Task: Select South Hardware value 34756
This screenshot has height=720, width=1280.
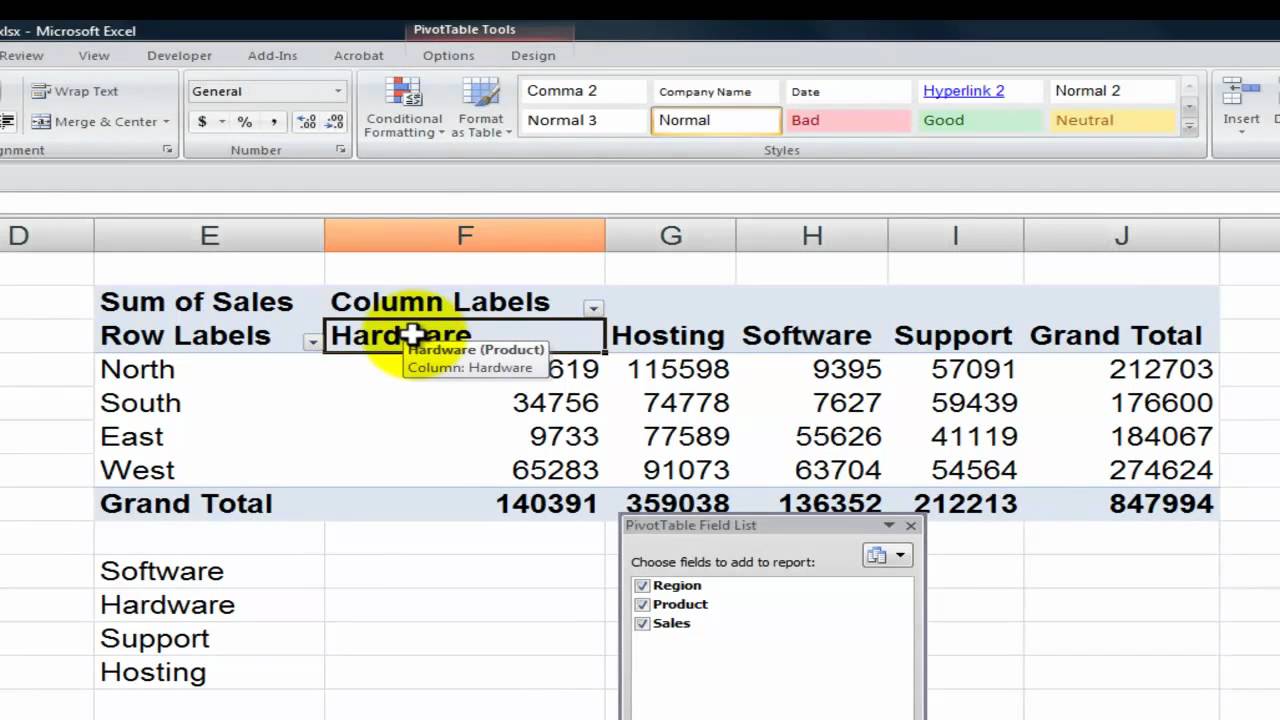Action: click(465, 403)
